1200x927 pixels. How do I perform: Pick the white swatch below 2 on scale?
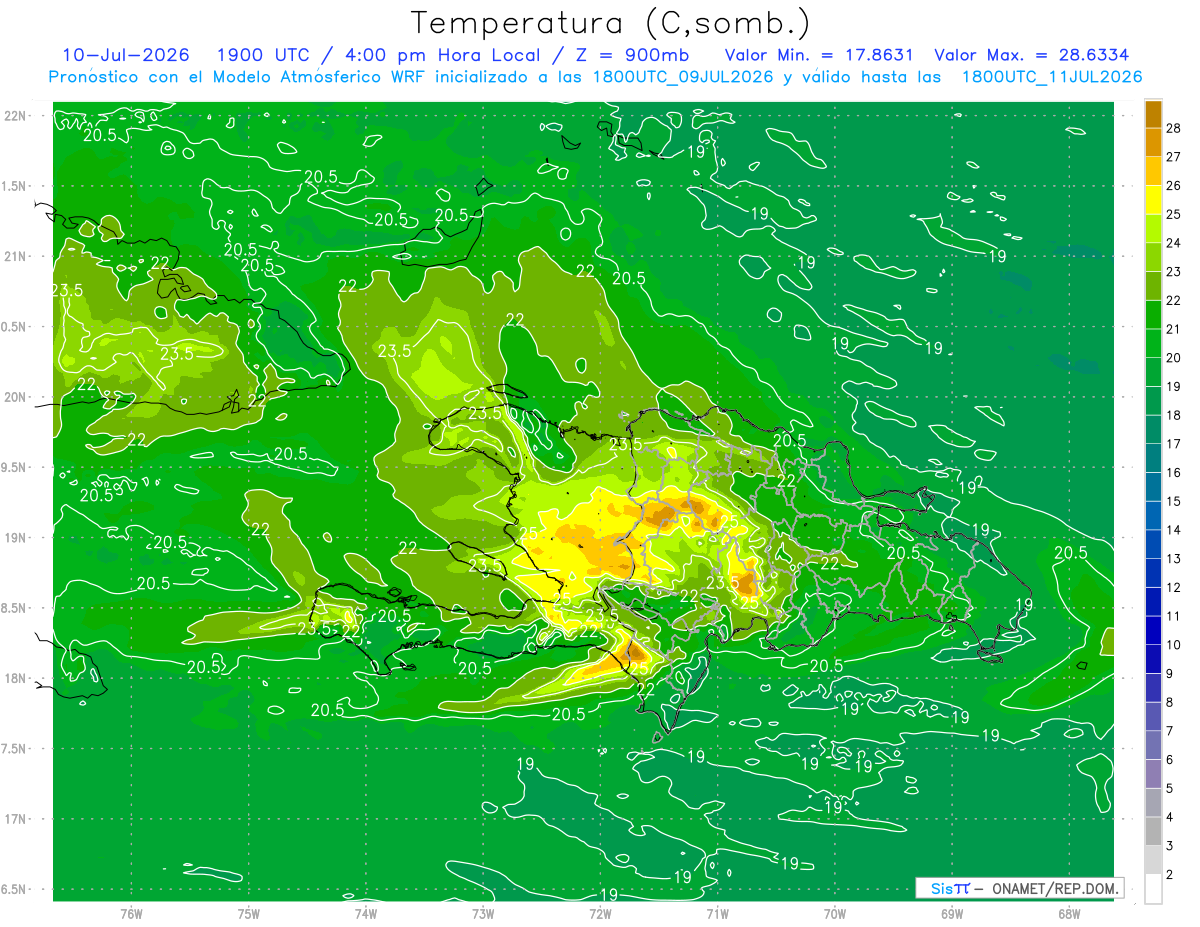coord(1153,888)
